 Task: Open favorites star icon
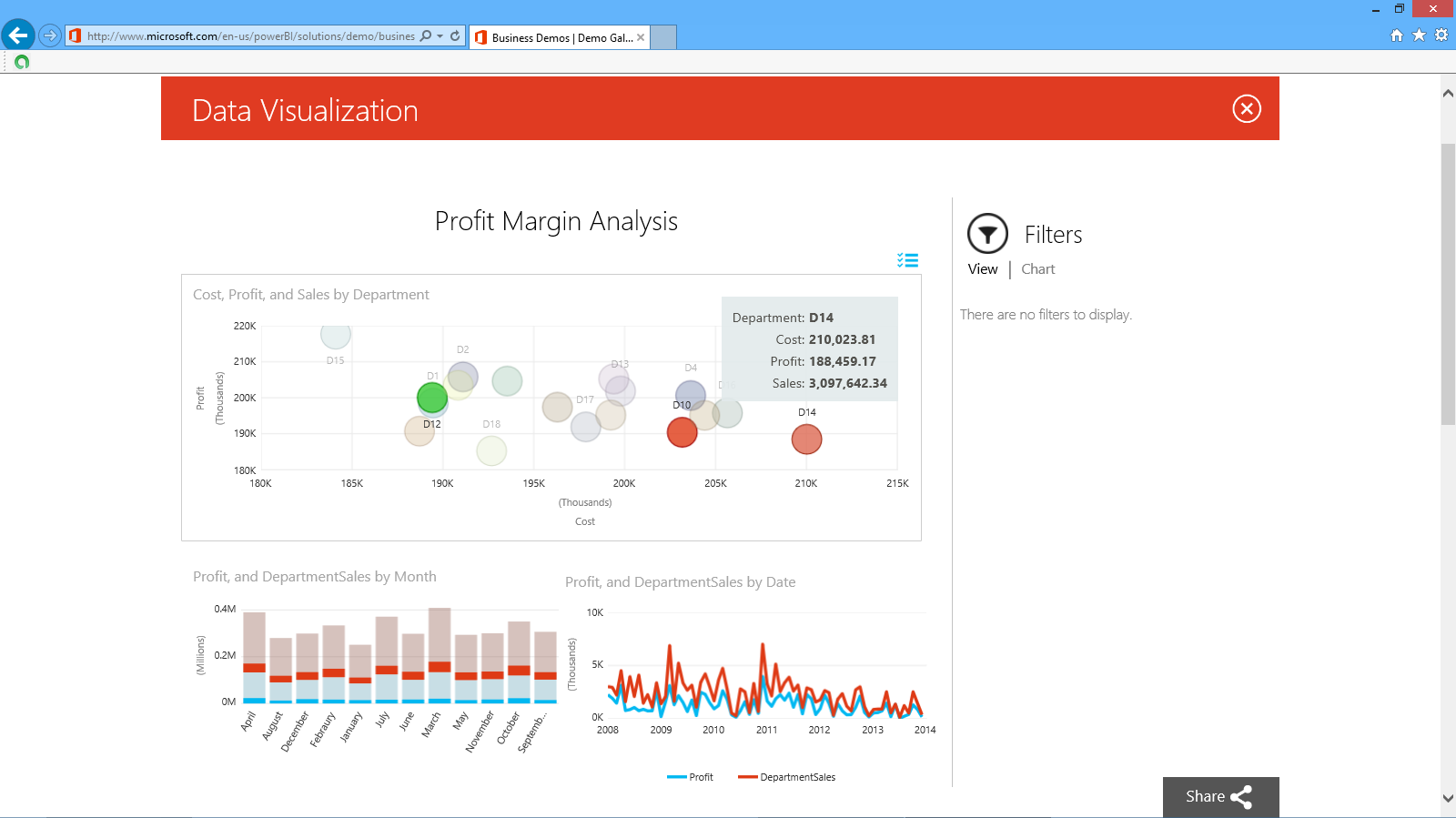pos(1419,35)
